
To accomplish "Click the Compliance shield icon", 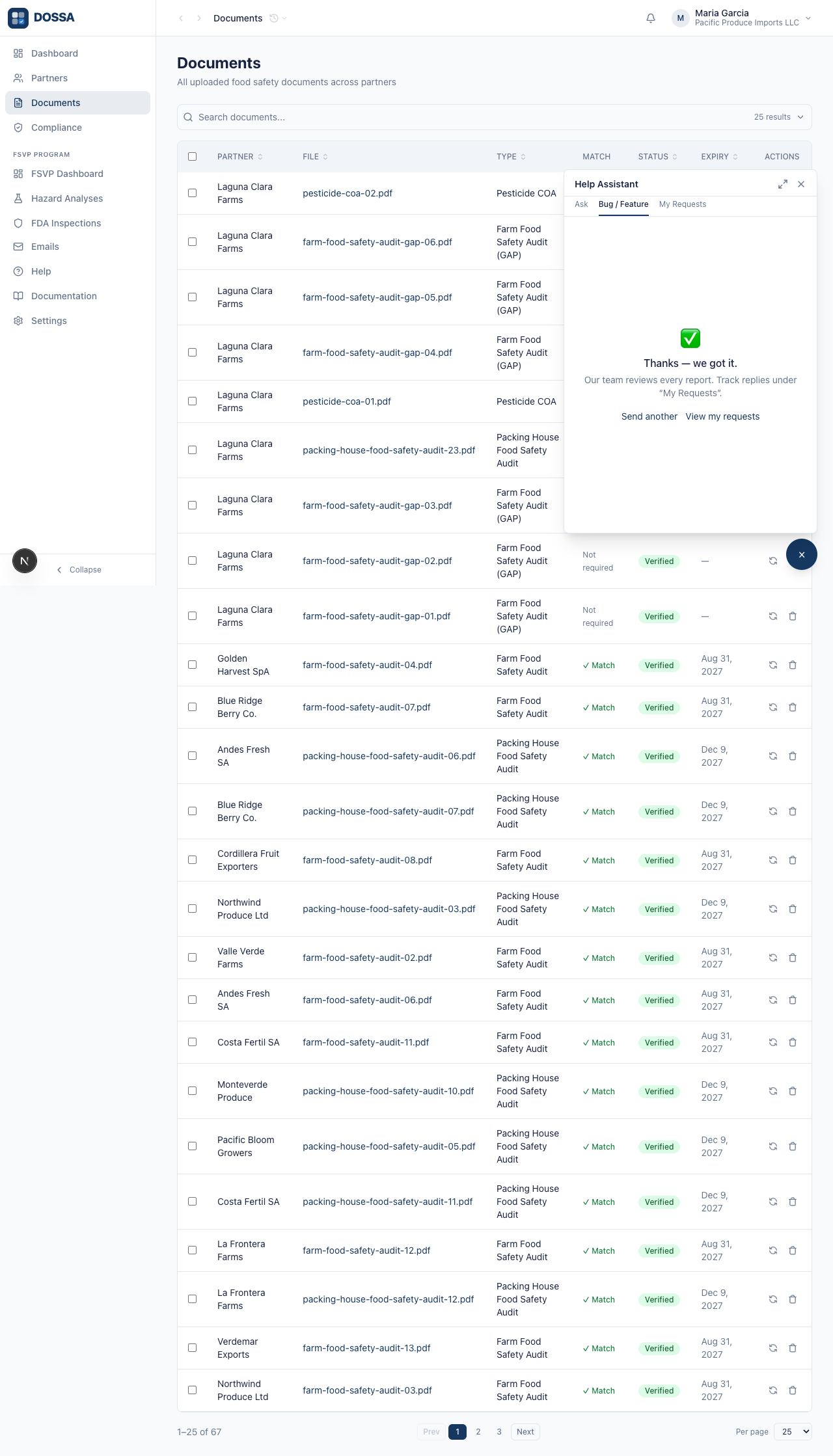I will [18, 128].
